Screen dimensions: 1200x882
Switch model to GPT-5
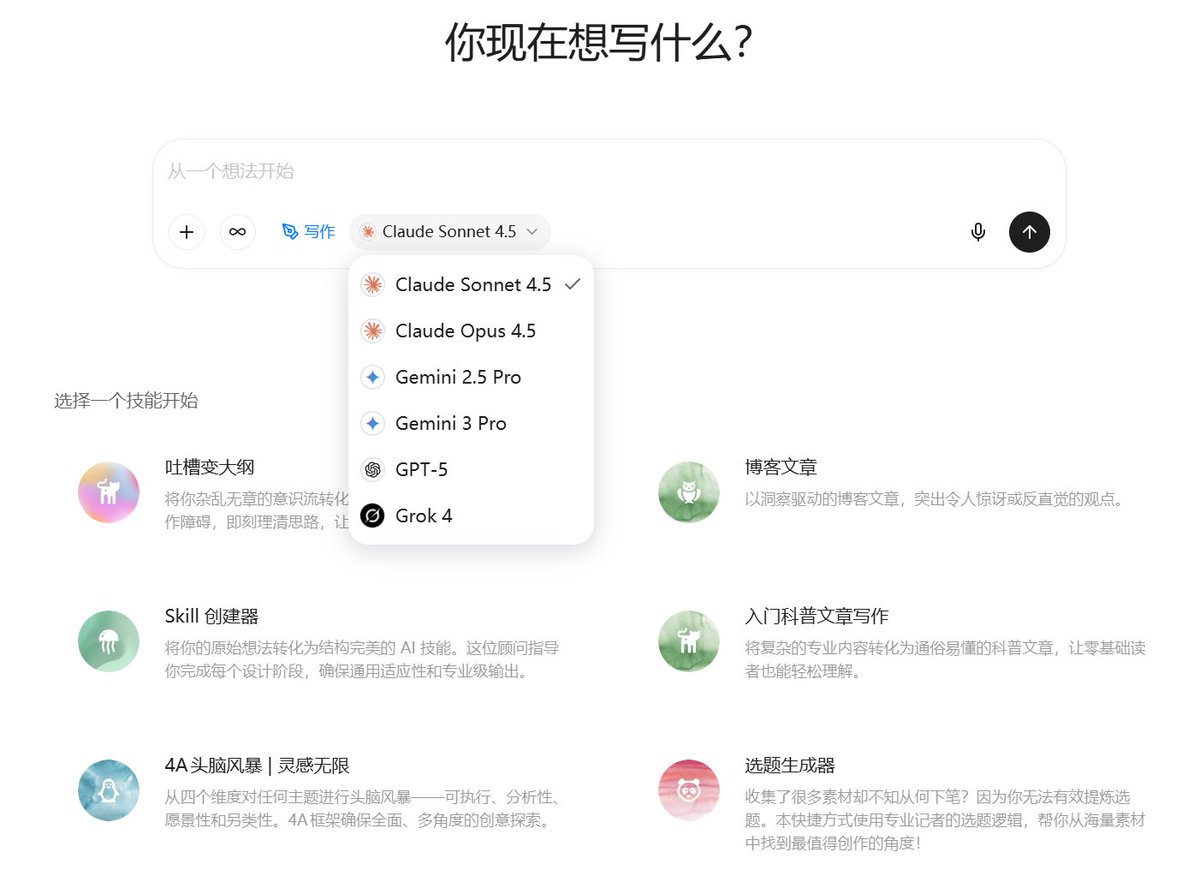(471, 469)
